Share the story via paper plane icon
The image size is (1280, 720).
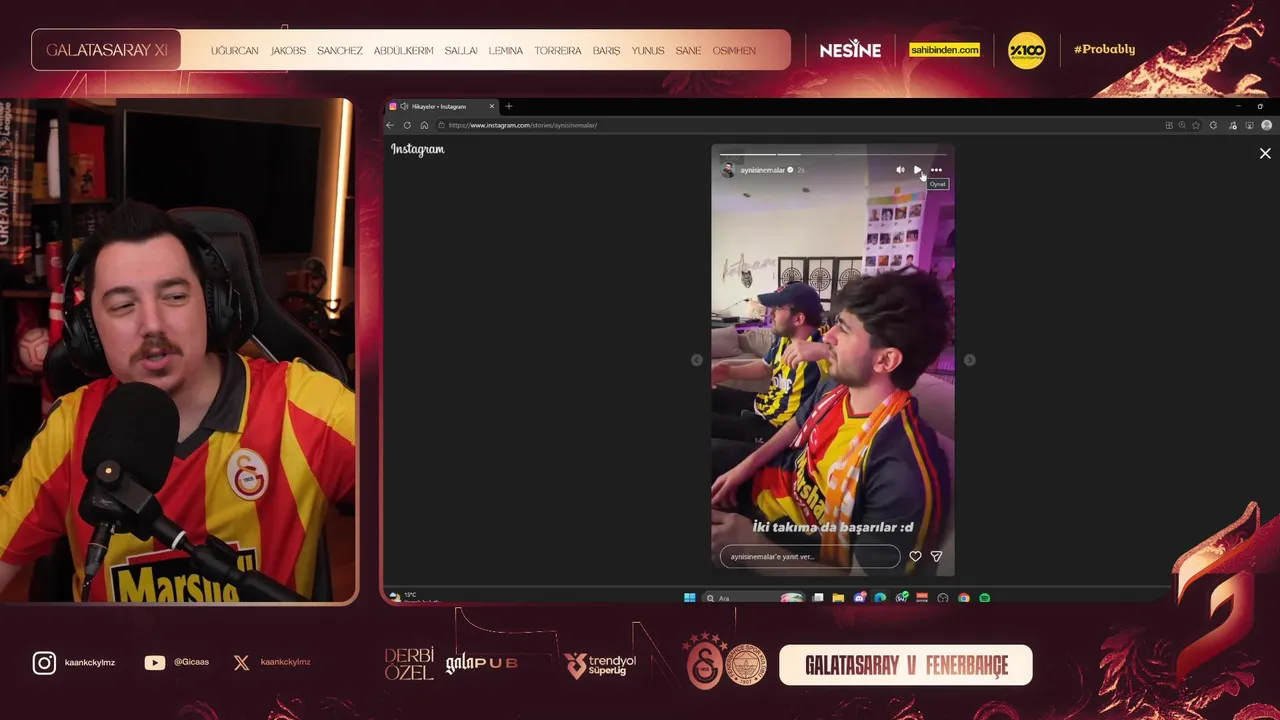936,556
